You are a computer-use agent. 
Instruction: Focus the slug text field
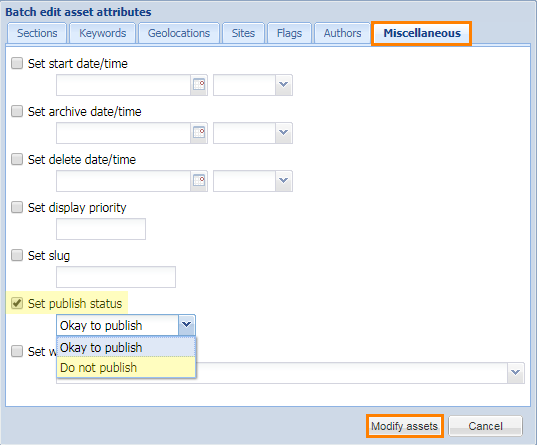point(116,277)
